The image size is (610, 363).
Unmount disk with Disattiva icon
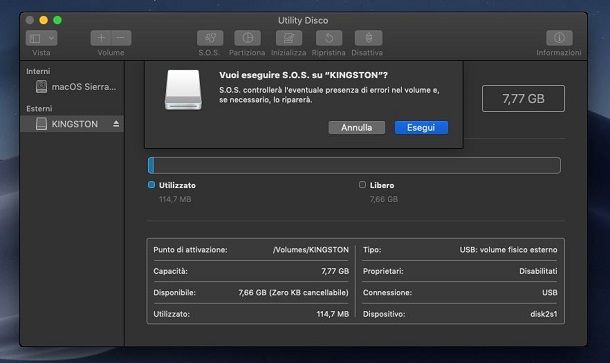coord(368,38)
